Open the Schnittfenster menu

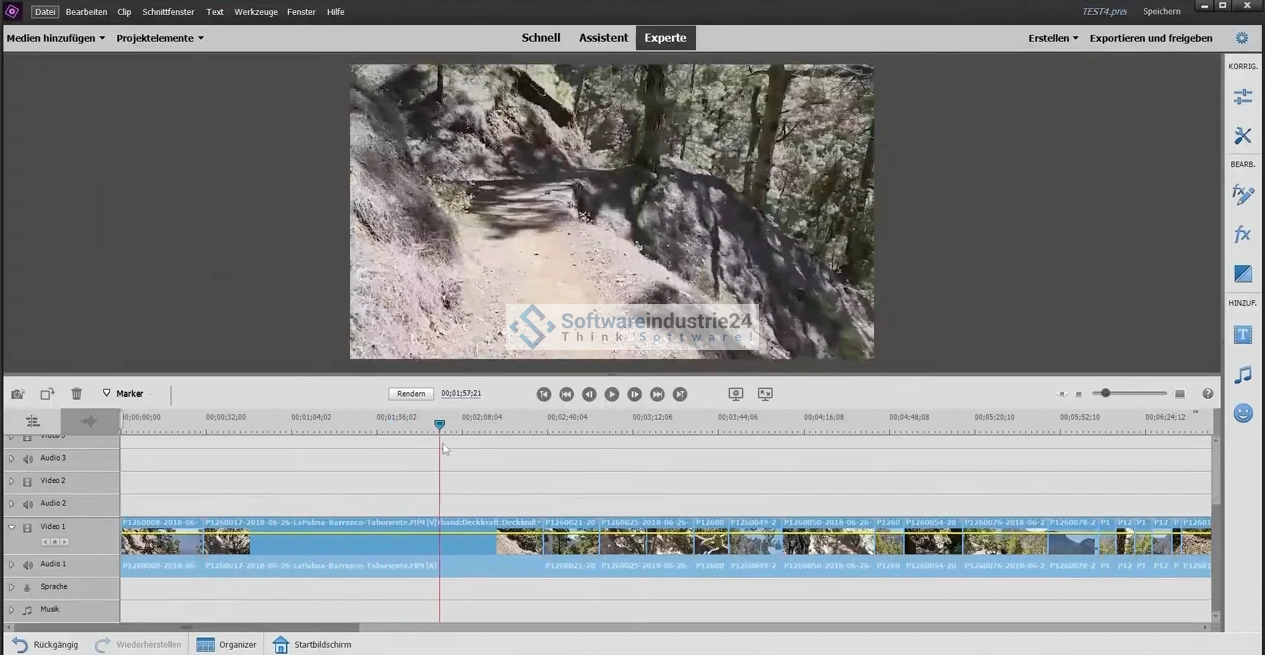pyautogui.click(x=168, y=12)
